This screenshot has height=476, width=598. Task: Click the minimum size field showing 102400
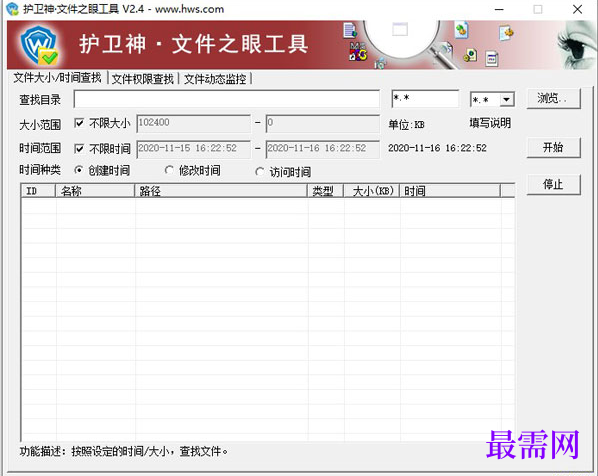(x=193, y=124)
